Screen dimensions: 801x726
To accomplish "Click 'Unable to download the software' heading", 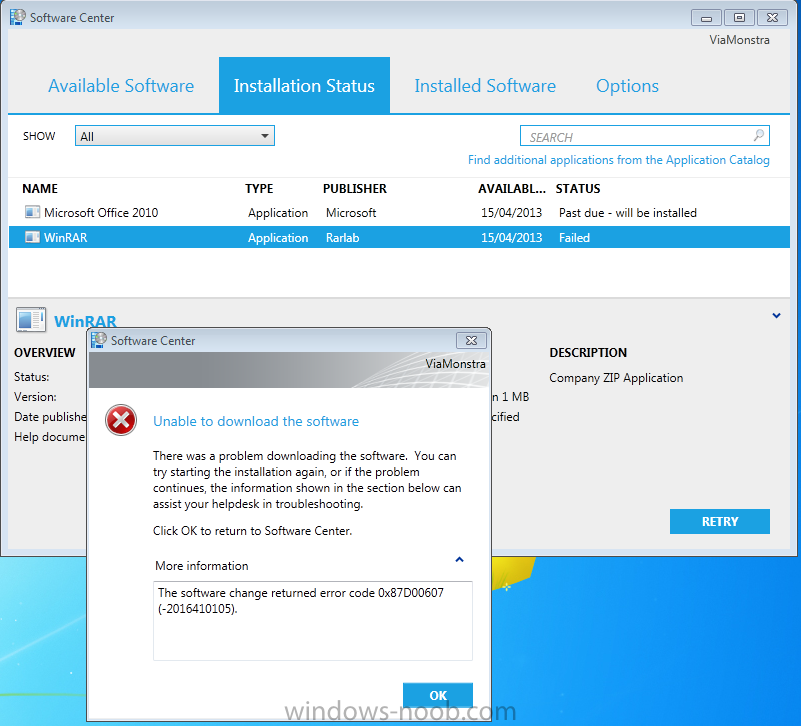I will (x=256, y=421).
